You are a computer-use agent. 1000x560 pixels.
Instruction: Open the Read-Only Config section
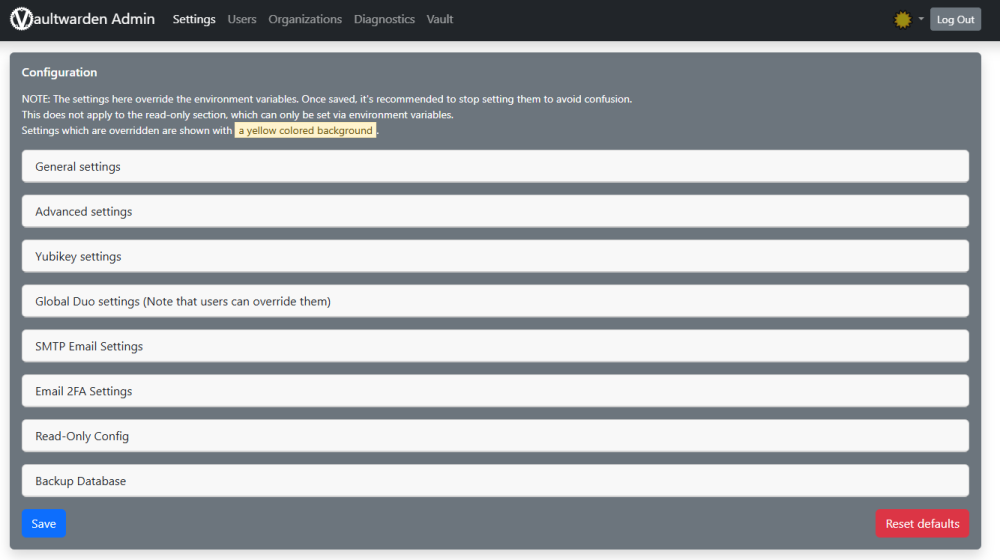495,436
